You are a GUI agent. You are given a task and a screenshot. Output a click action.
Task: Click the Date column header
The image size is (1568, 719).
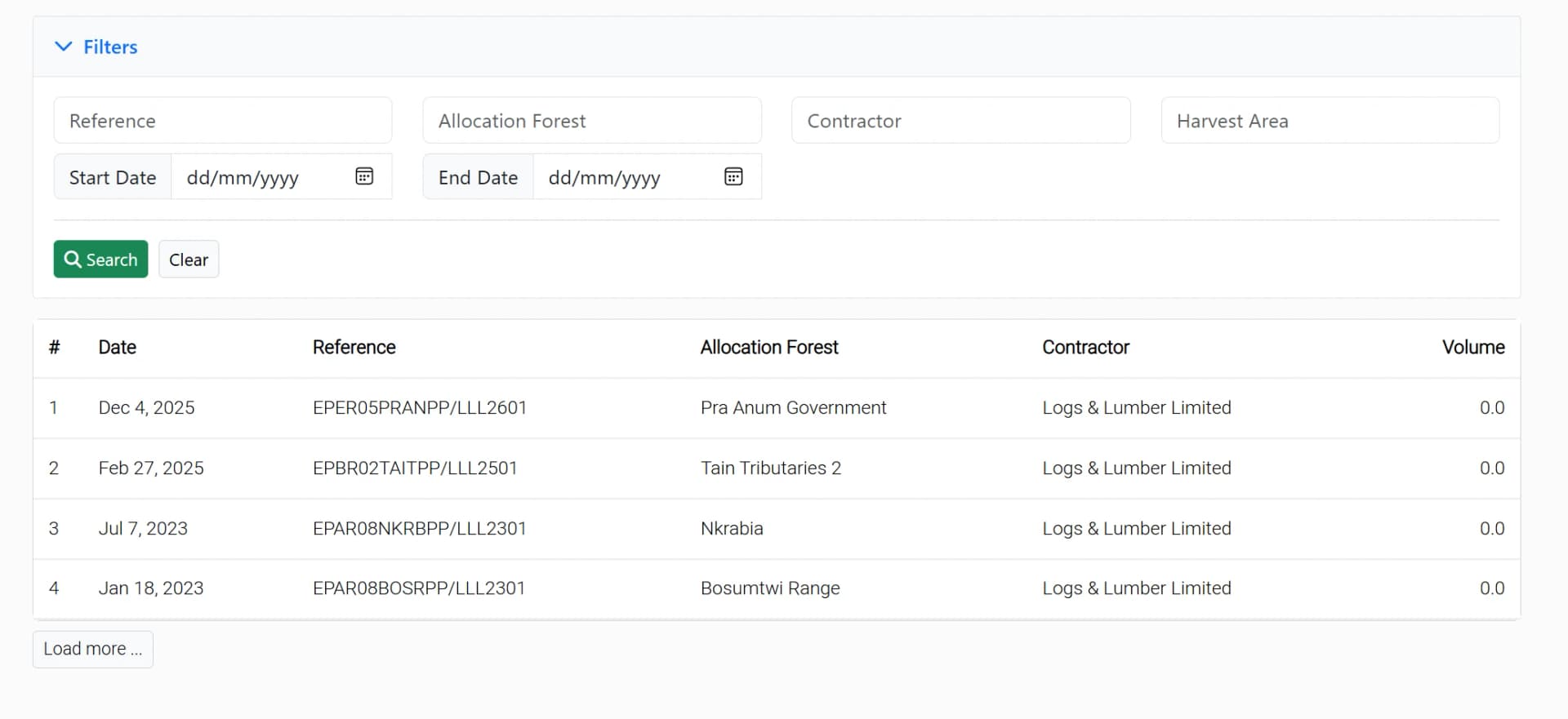coord(118,348)
